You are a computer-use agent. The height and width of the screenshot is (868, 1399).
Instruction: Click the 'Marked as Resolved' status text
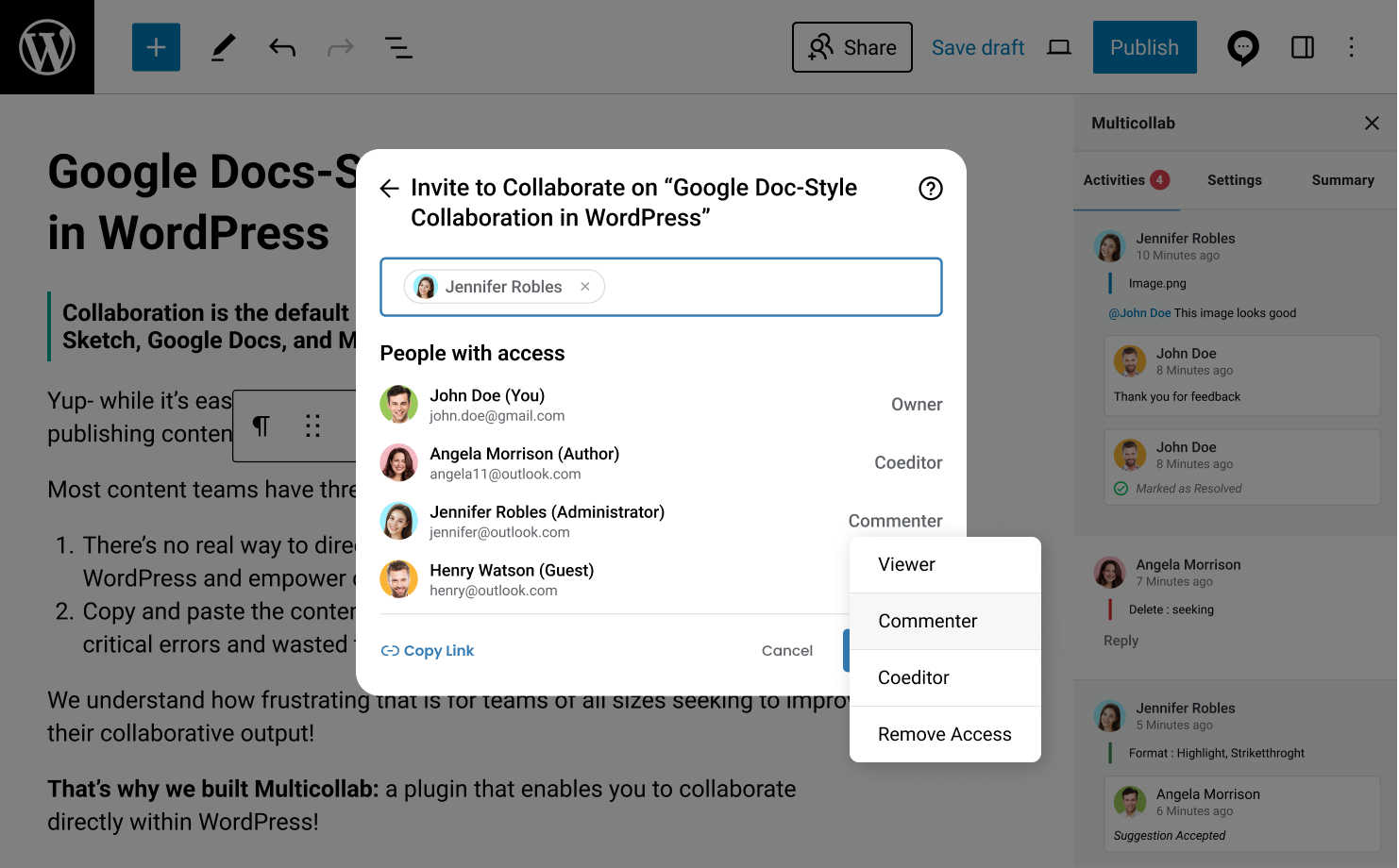1188,489
